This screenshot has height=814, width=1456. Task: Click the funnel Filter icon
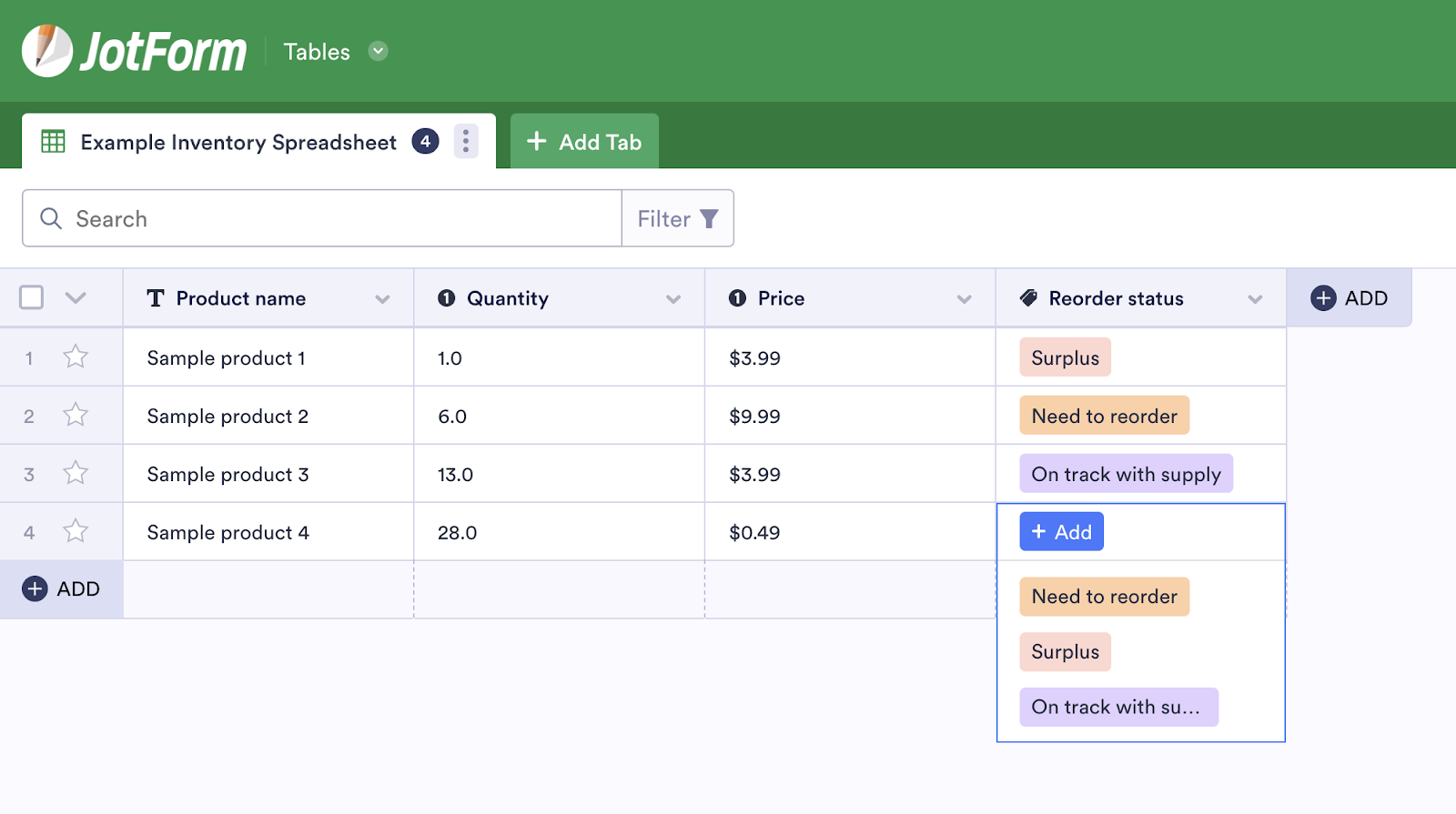(x=709, y=219)
